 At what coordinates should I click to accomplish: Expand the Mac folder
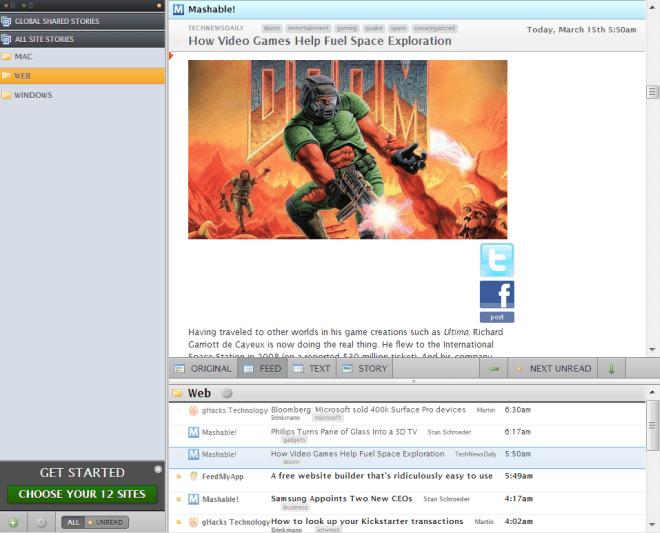pyautogui.click(x=23, y=57)
